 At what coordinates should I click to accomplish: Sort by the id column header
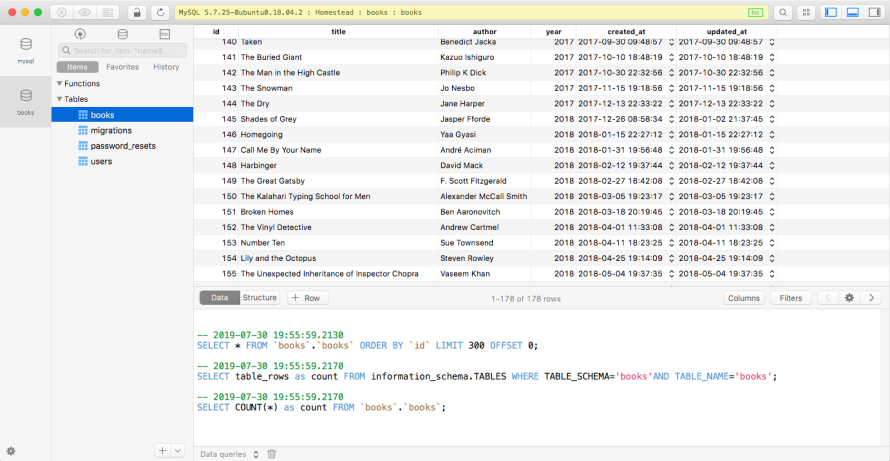click(216, 32)
